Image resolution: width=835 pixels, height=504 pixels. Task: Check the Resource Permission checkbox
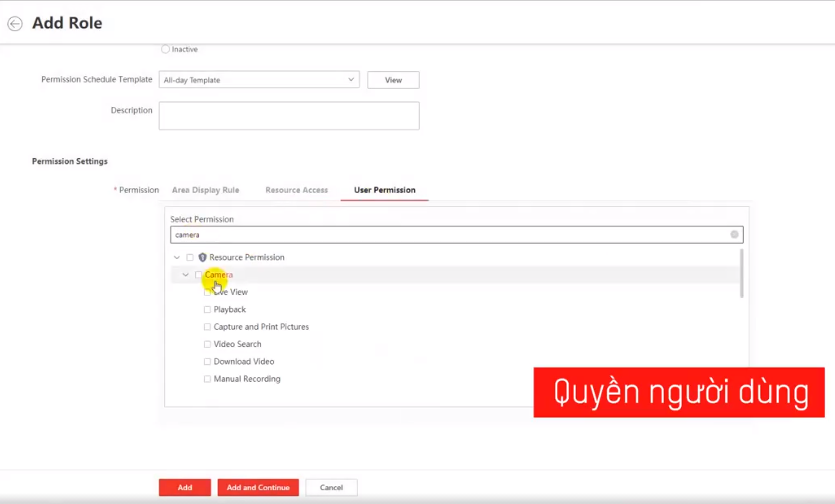coord(190,257)
